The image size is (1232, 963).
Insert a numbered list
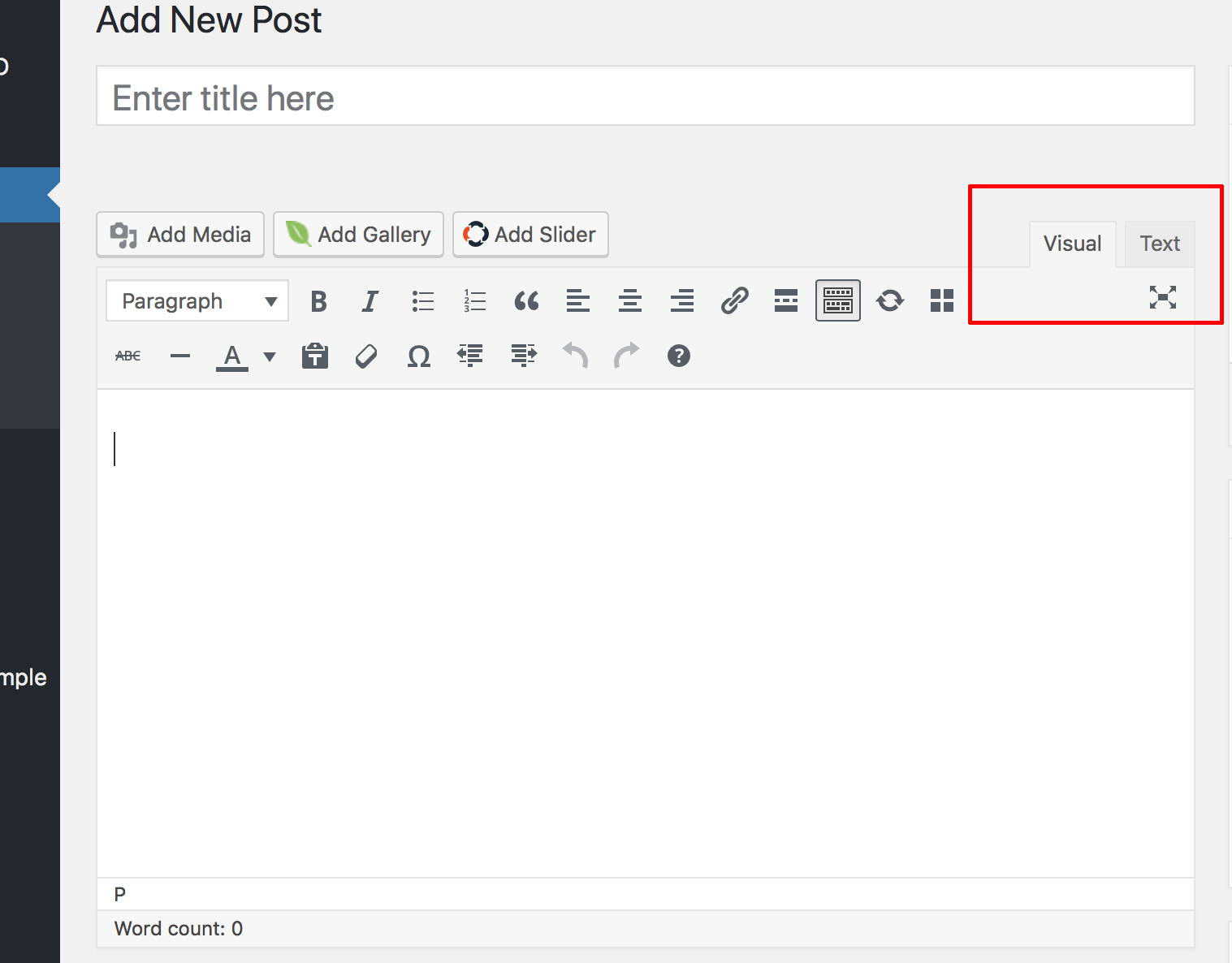[474, 301]
